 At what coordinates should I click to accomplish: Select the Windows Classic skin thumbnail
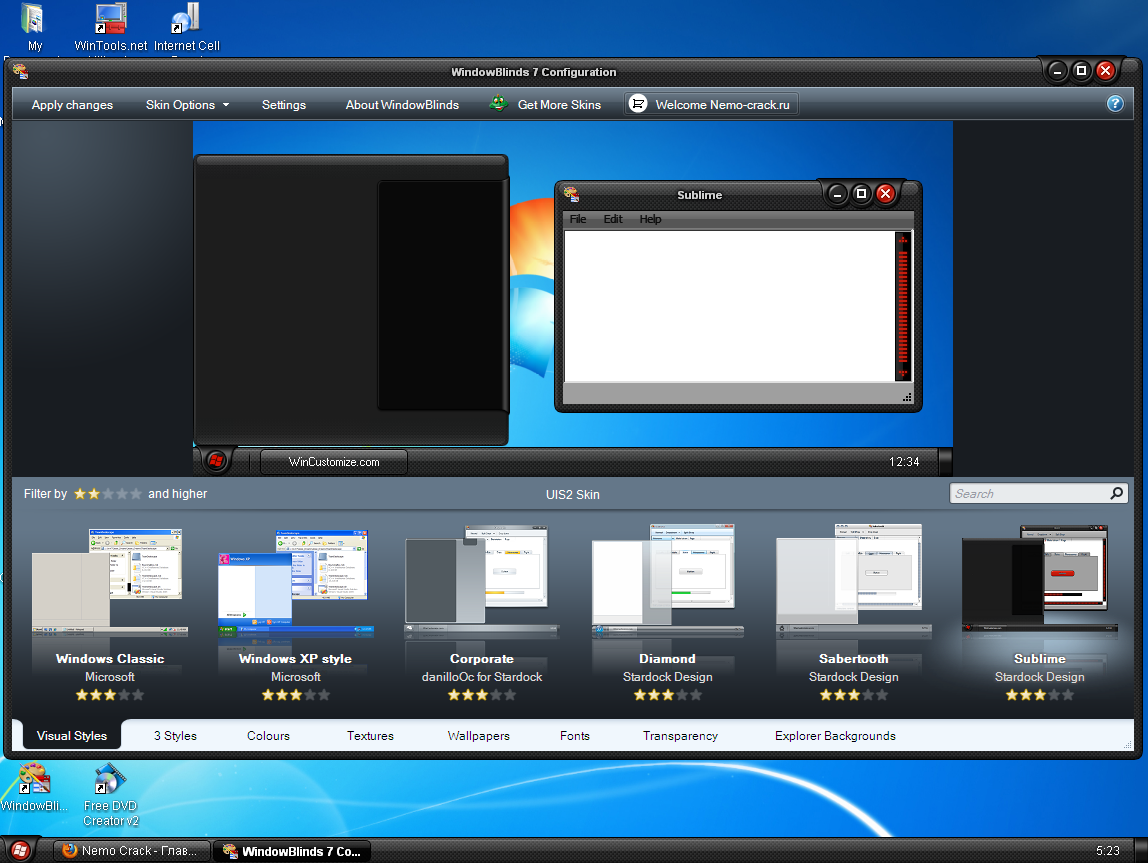tap(108, 583)
